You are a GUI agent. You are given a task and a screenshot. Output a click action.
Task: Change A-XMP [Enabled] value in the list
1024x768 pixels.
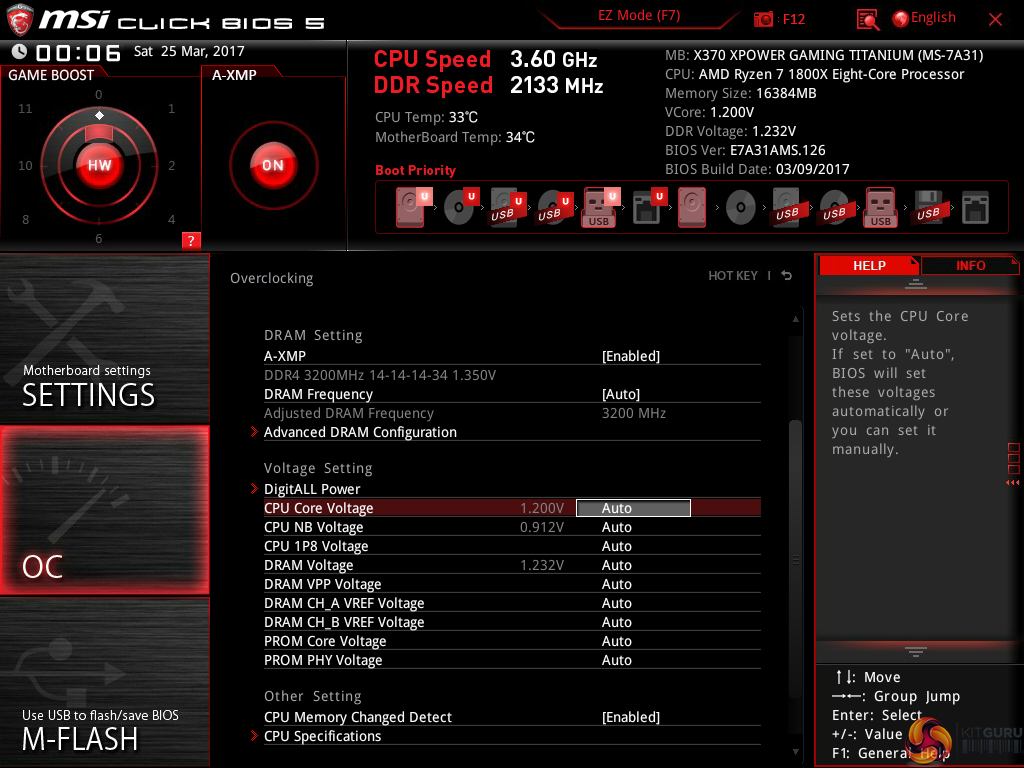coord(630,356)
